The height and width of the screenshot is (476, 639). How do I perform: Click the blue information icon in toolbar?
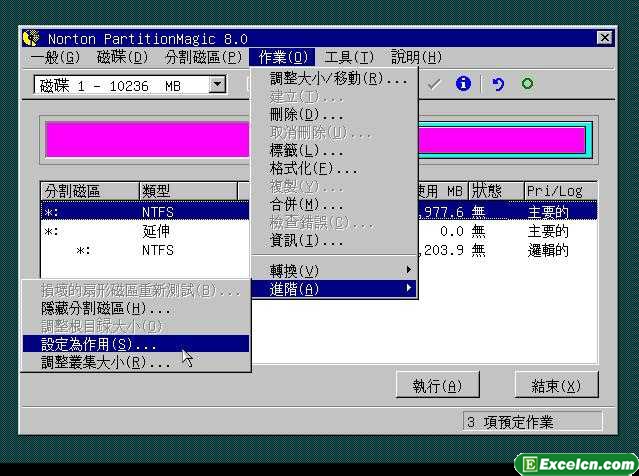463,84
